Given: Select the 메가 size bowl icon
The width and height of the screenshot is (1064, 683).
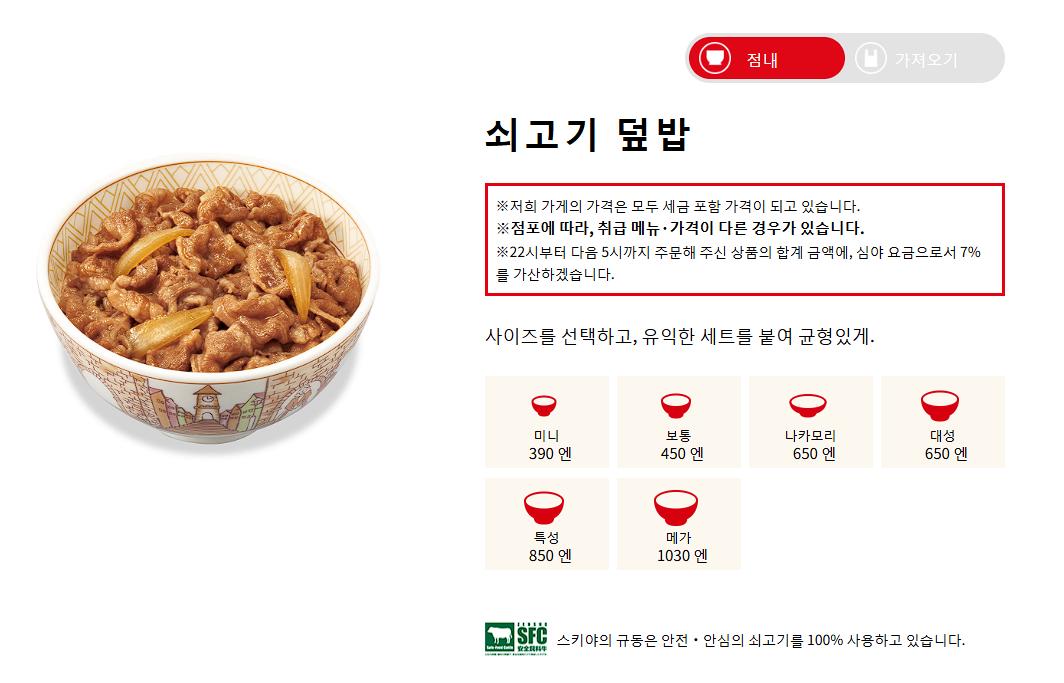Looking at the screenshot, I should [x=676, y=507].
